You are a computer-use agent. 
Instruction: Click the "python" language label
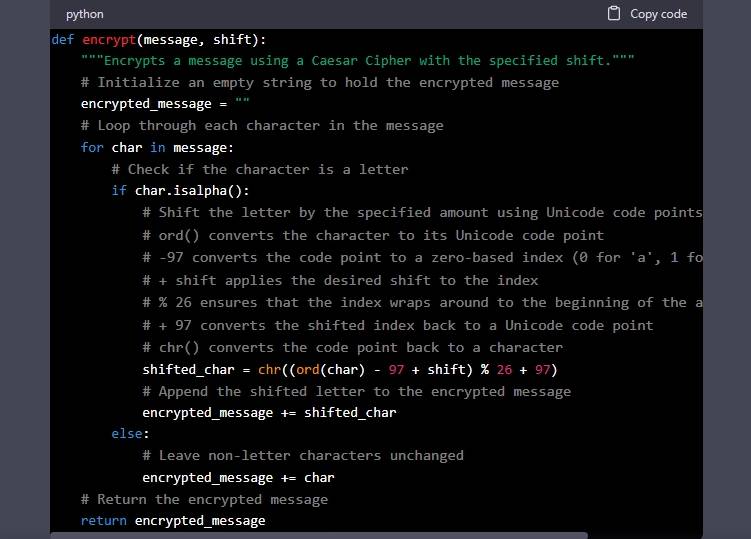click(85, 14)
